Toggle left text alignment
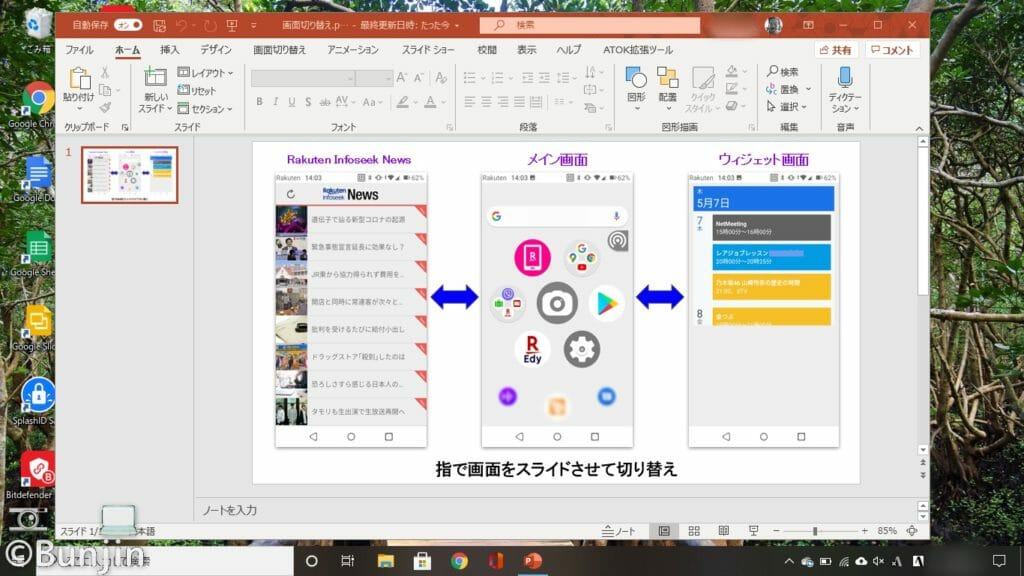 point(470,102)
